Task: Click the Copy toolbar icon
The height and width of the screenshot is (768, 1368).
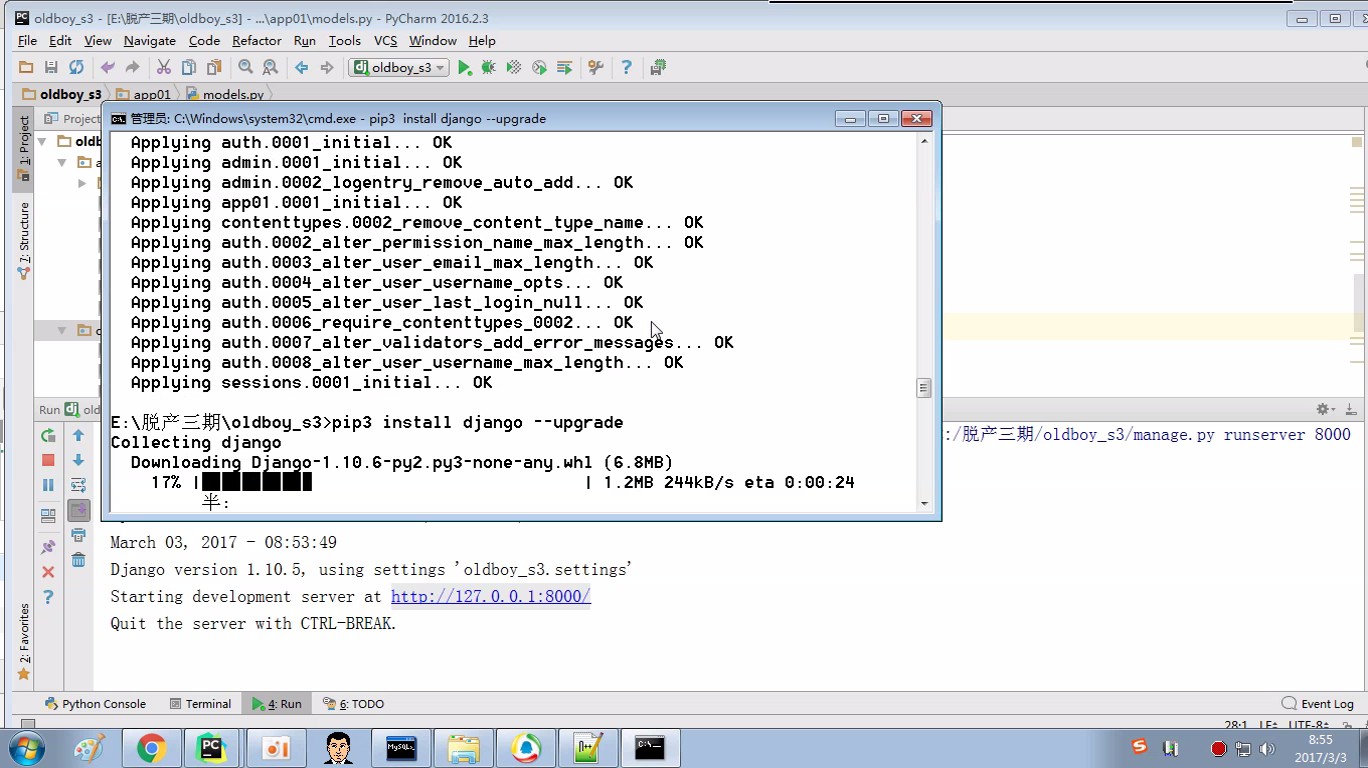Action: point(188,67)
